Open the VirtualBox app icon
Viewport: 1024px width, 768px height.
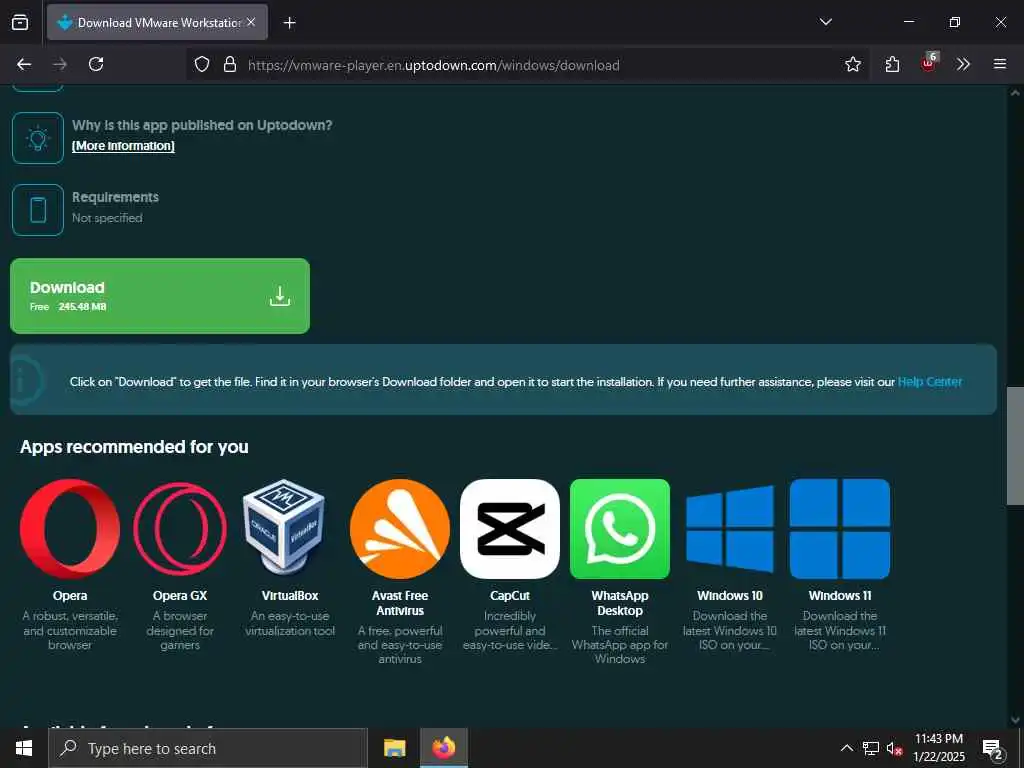pyautogui.click(x=285, y=529)
